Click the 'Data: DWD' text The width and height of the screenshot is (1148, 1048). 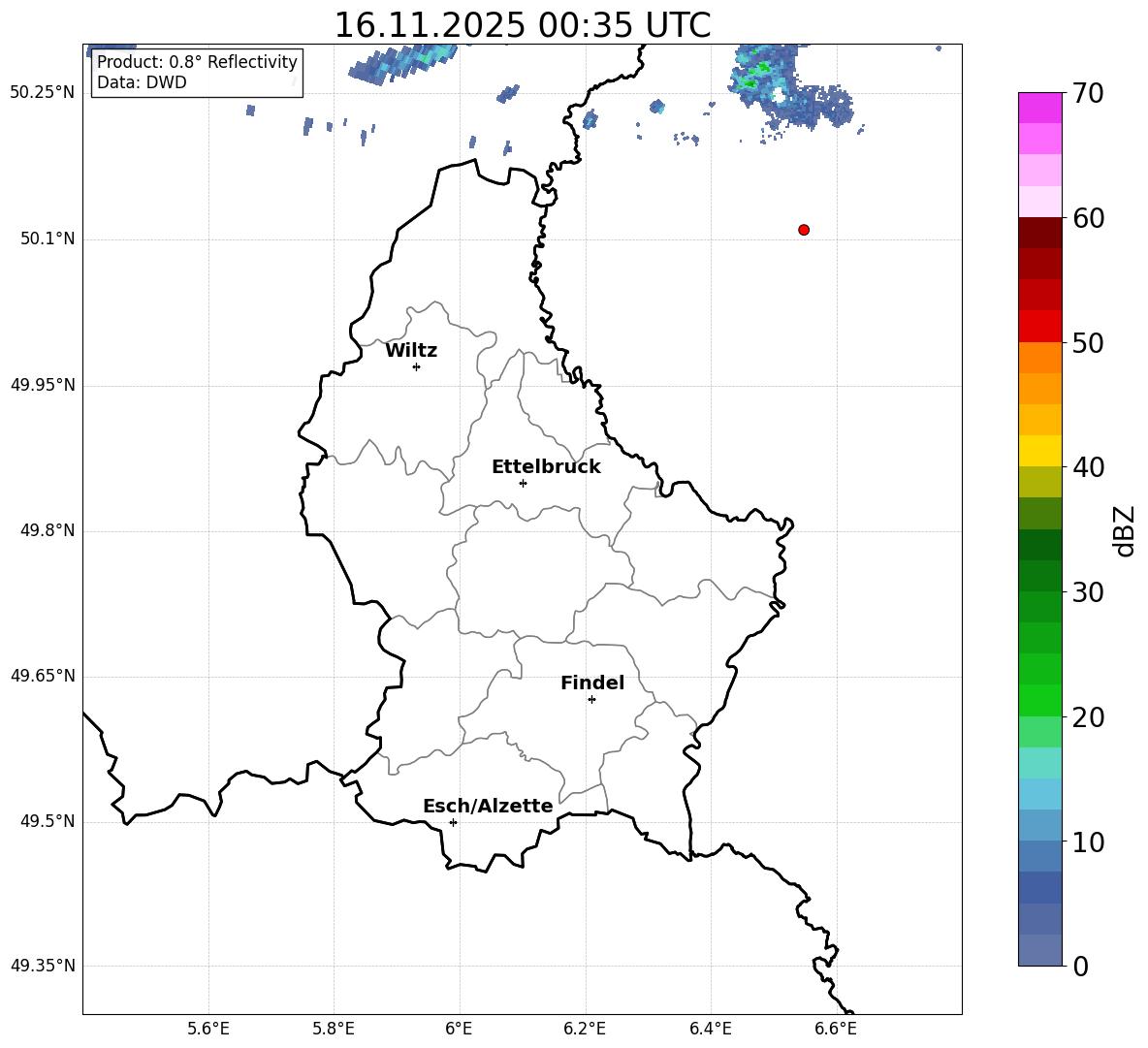click(142, 82)
